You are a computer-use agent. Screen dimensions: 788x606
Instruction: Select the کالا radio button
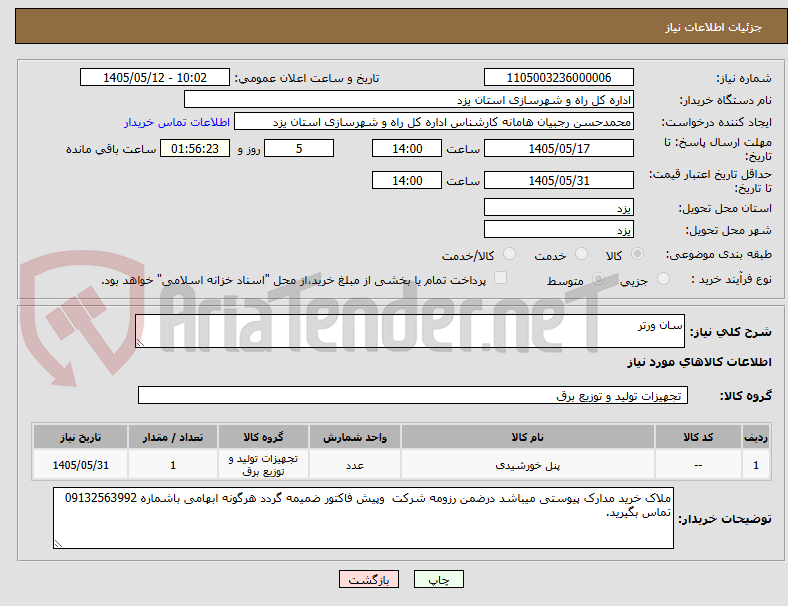click(637, 254)
